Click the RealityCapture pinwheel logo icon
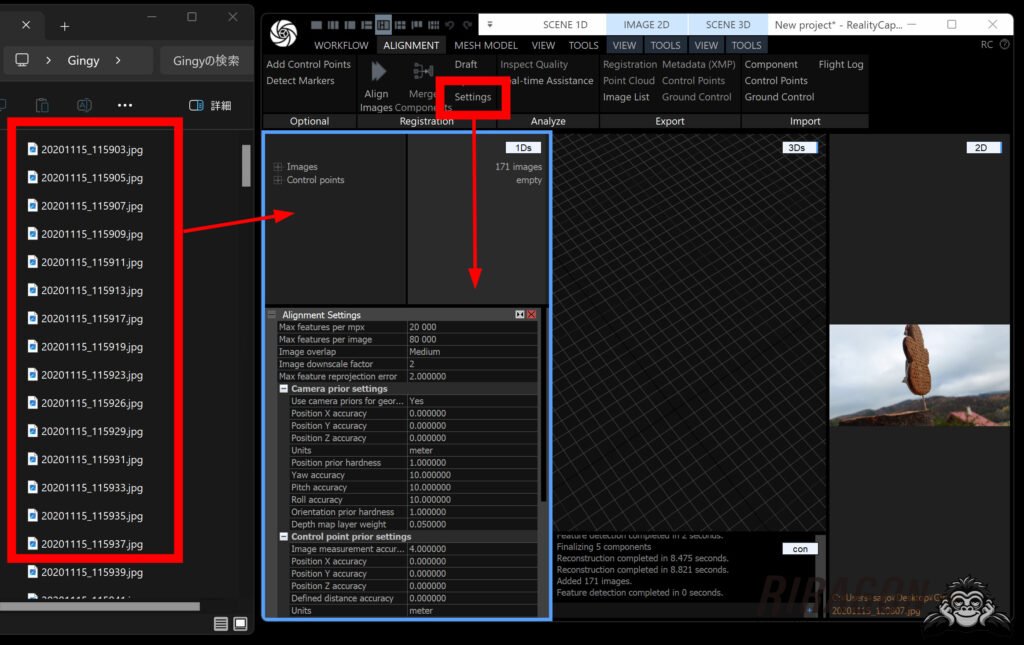This screenshot has width=1024, height=645. [283, 32]
